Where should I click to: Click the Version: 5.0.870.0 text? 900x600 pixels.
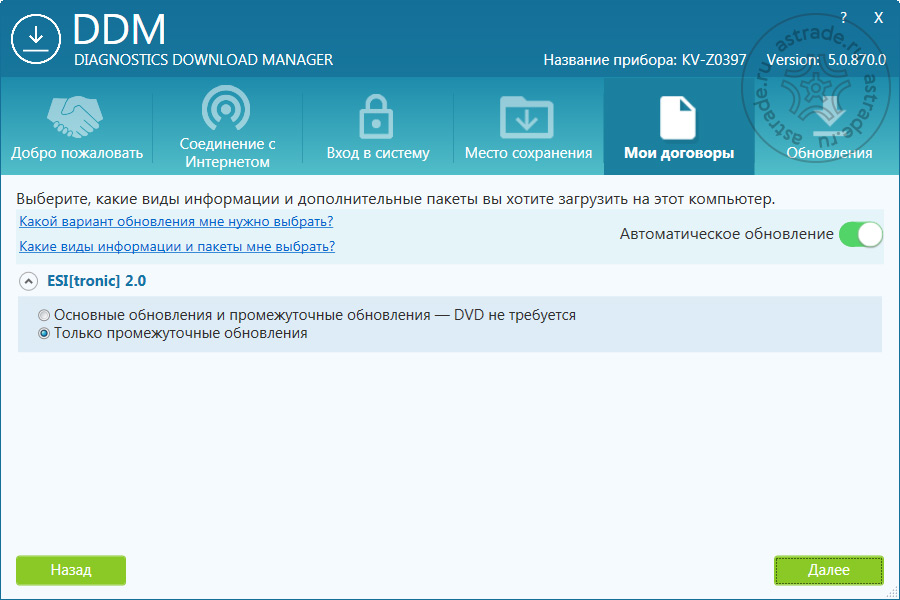click(826, 60)
